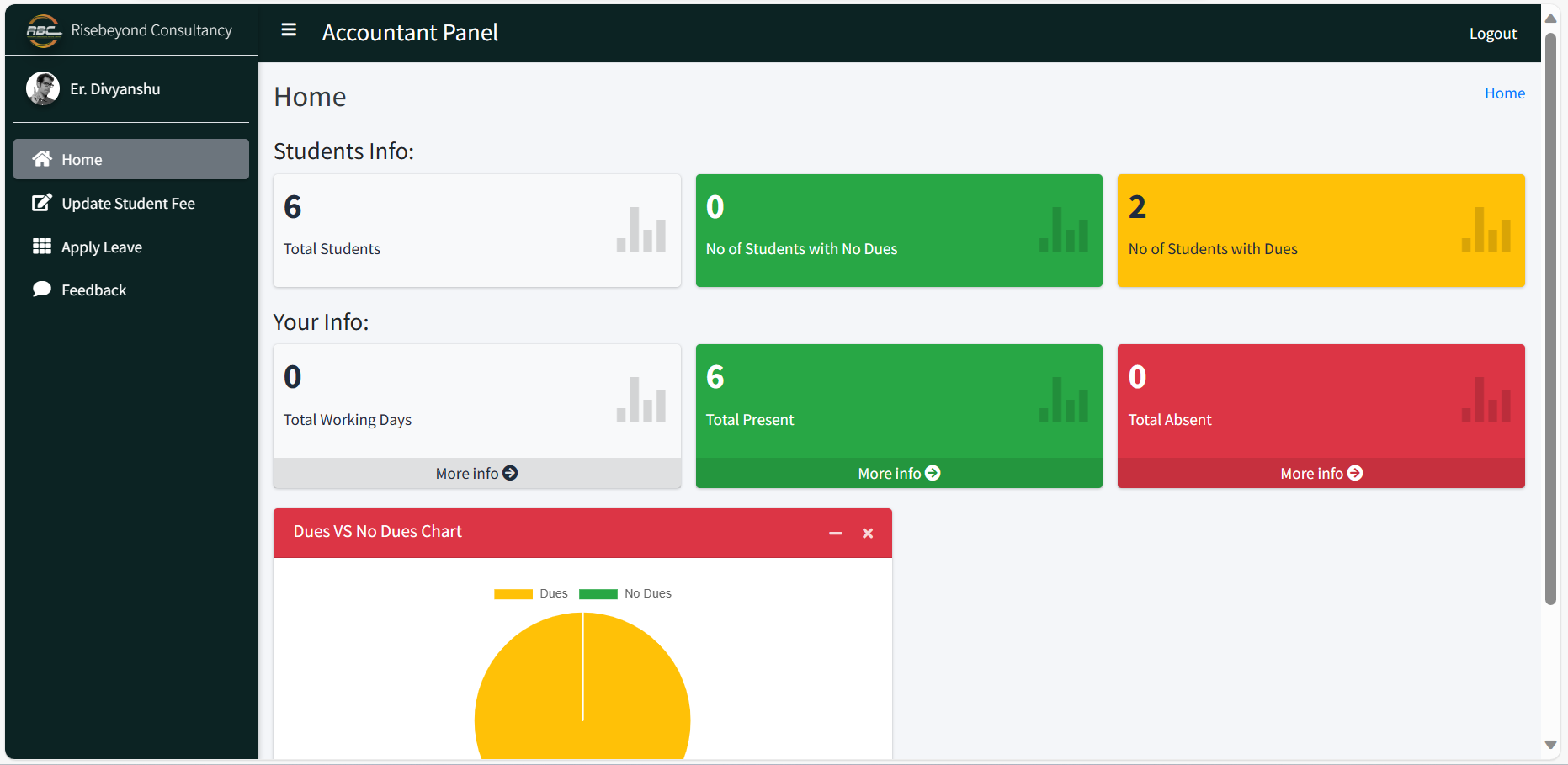This screenshot has height=765, width=1568.
Task: Click the Total Present label
Action: coord(750,419)
